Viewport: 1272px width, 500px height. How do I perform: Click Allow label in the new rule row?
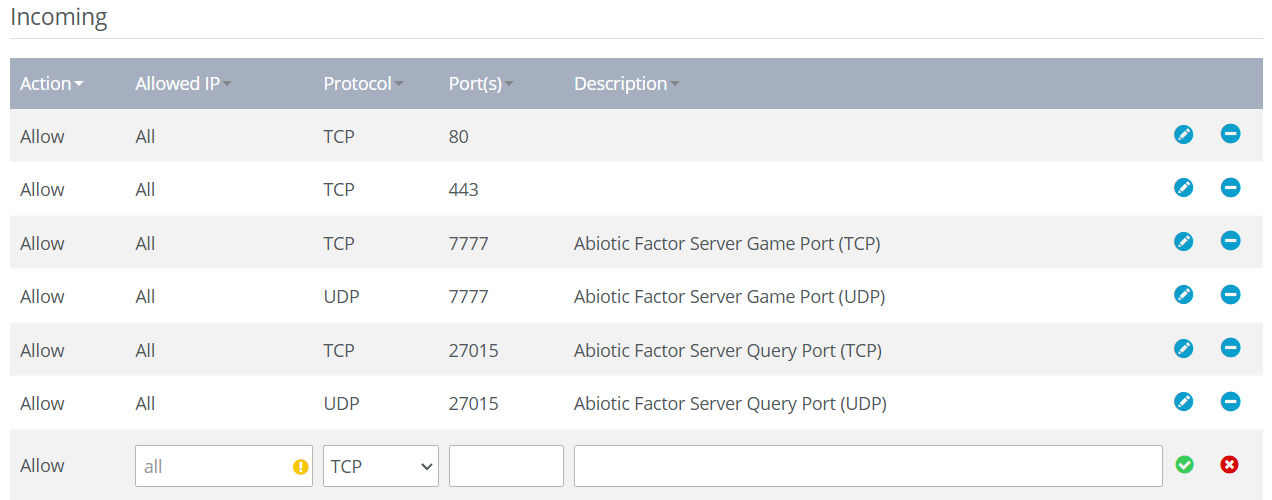(42, 466)
